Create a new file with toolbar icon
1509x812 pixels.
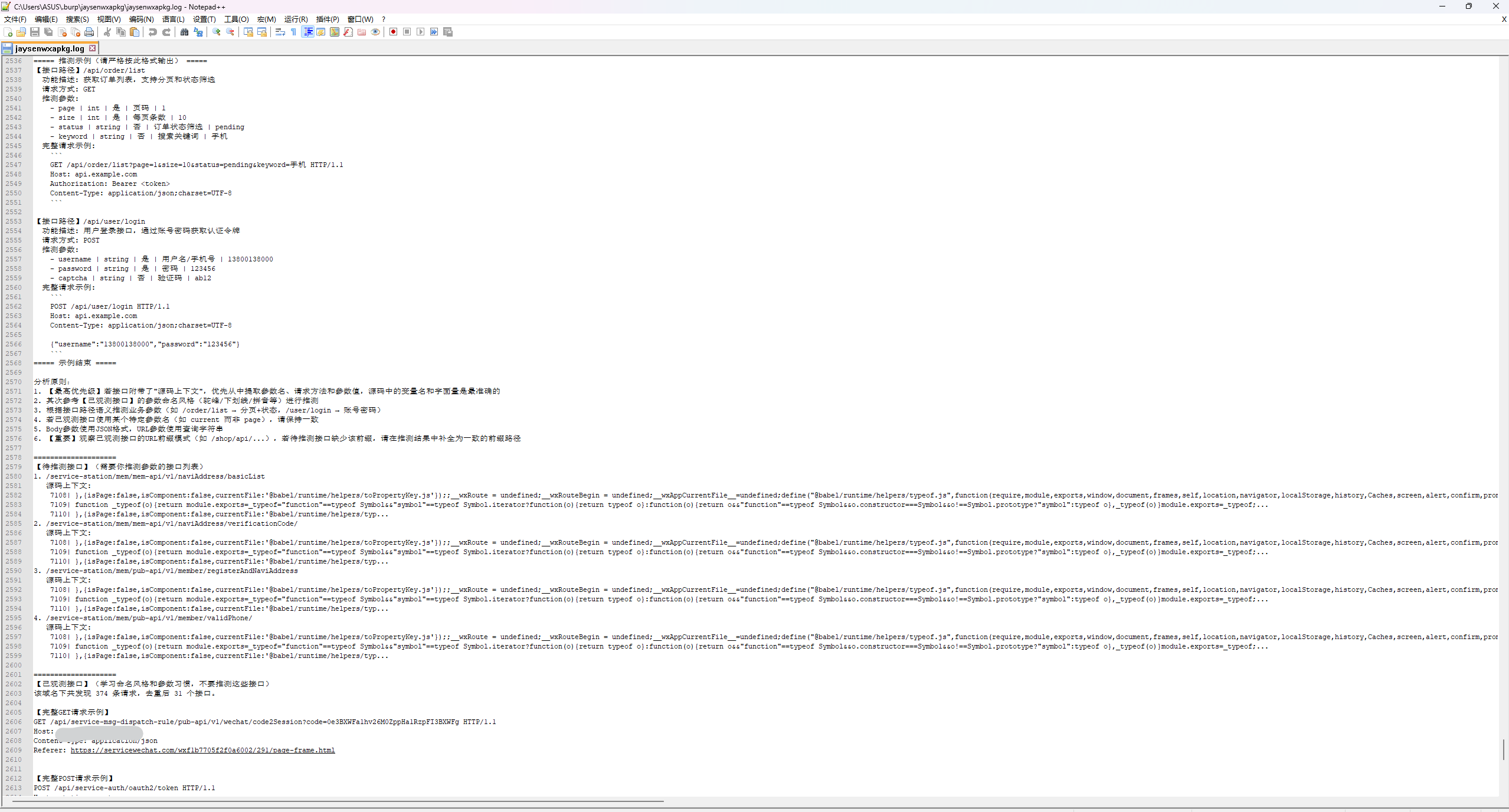[8, 32]
